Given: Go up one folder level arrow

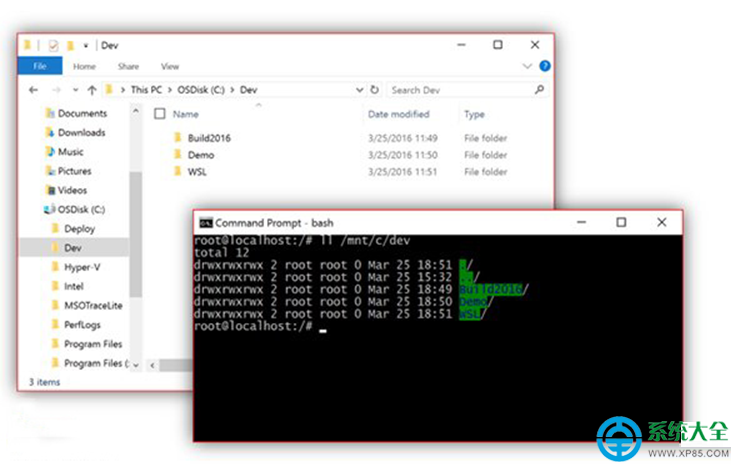Looking at the screenshot, I should (92, 90).
